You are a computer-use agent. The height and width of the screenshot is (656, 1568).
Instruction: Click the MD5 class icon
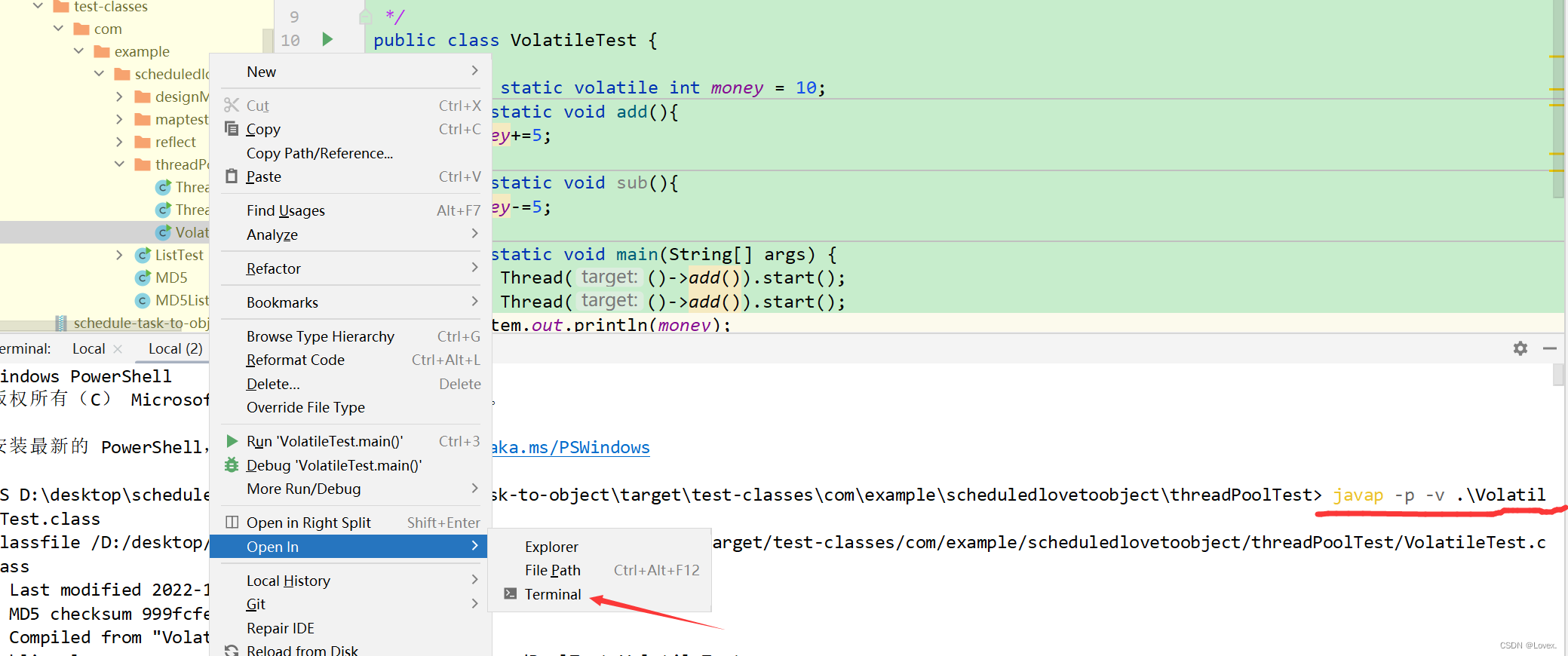[x=143, y=277]
